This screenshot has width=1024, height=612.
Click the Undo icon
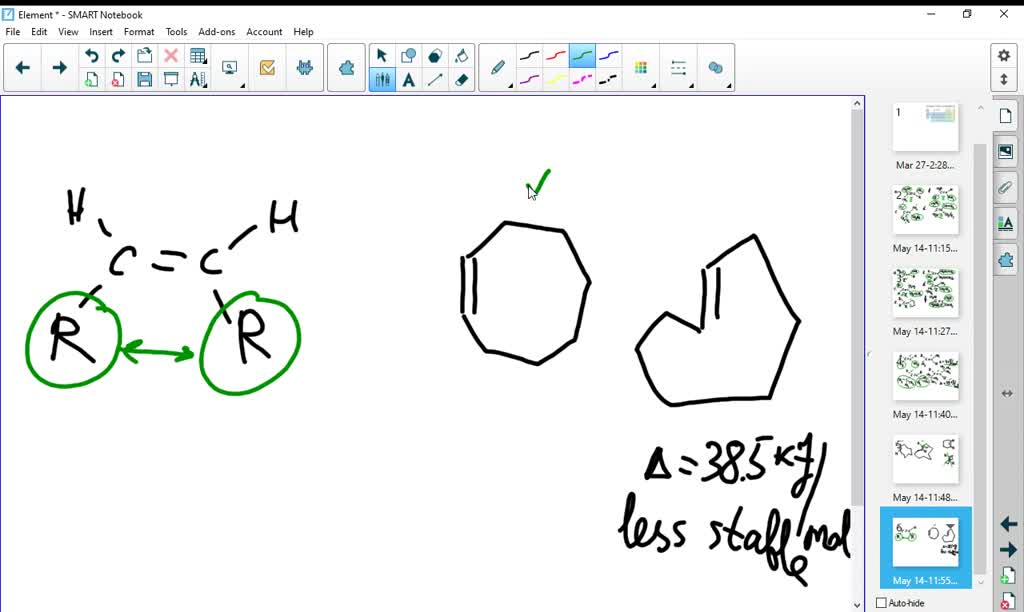click(92, 55)
